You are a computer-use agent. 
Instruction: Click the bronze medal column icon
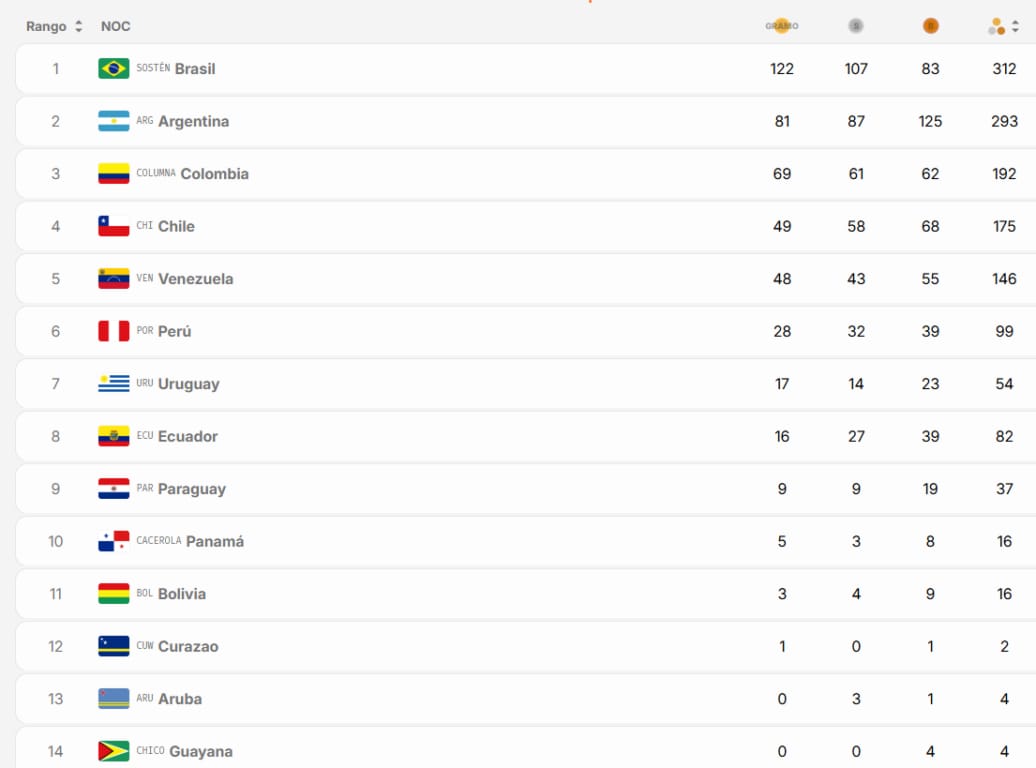930,26
